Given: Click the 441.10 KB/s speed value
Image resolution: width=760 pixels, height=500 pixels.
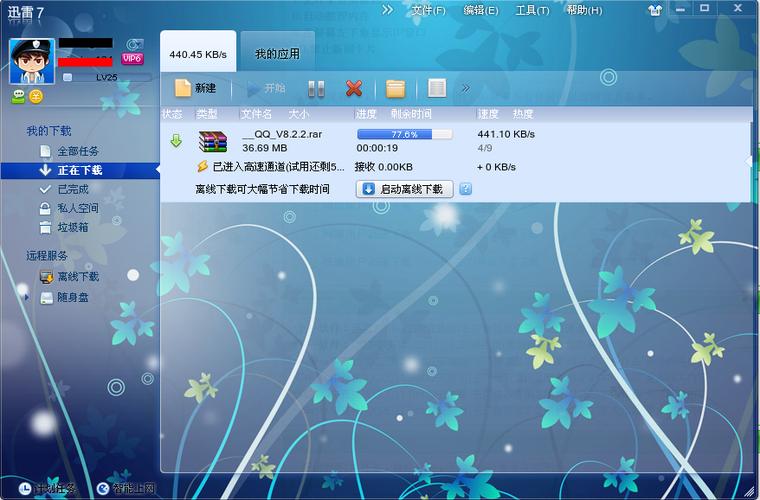Looking at the screenshot, I should (x=506, y=134).
